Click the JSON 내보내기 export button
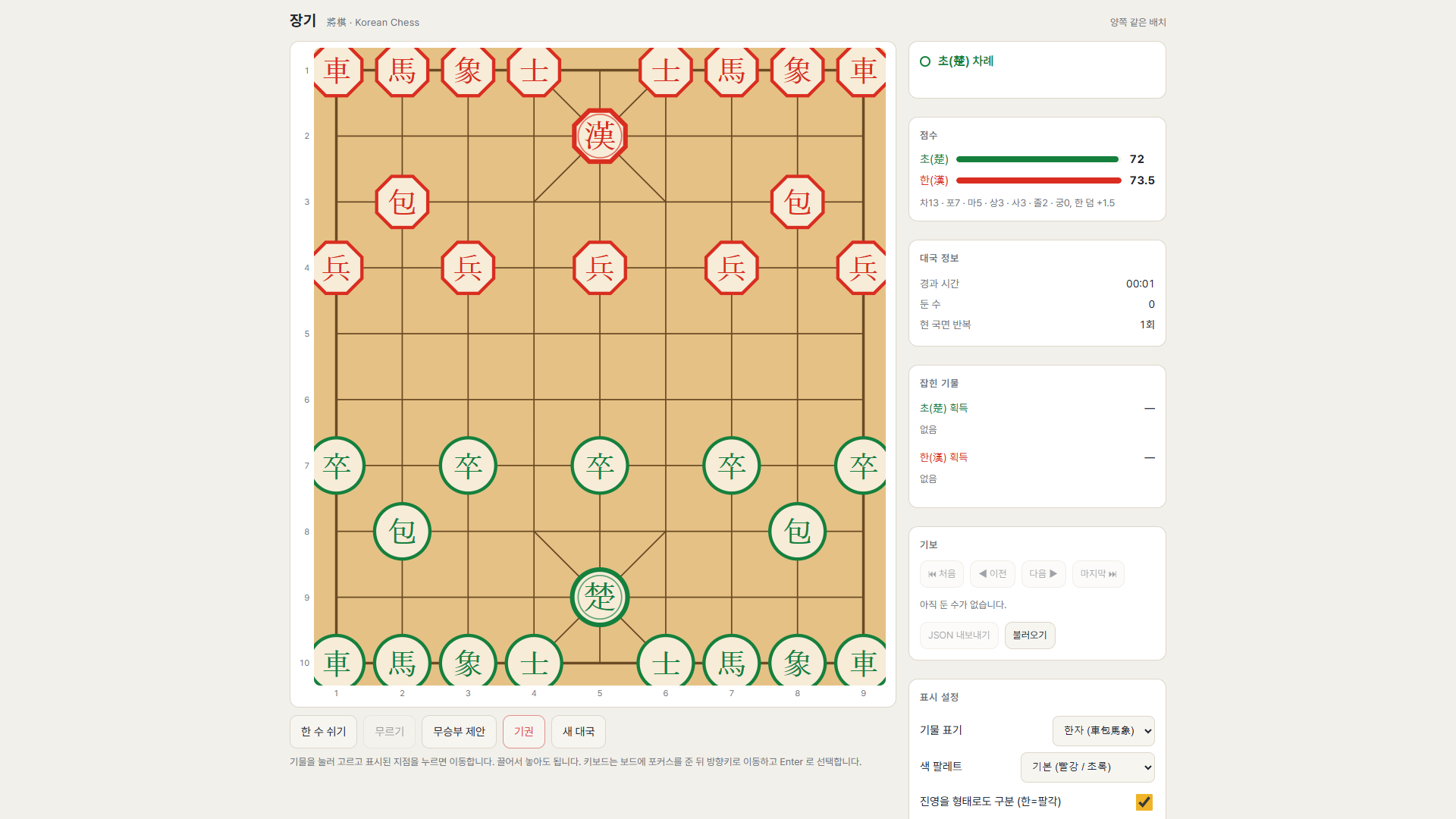This screenshot has height=819, width=1456. point(959,635)
